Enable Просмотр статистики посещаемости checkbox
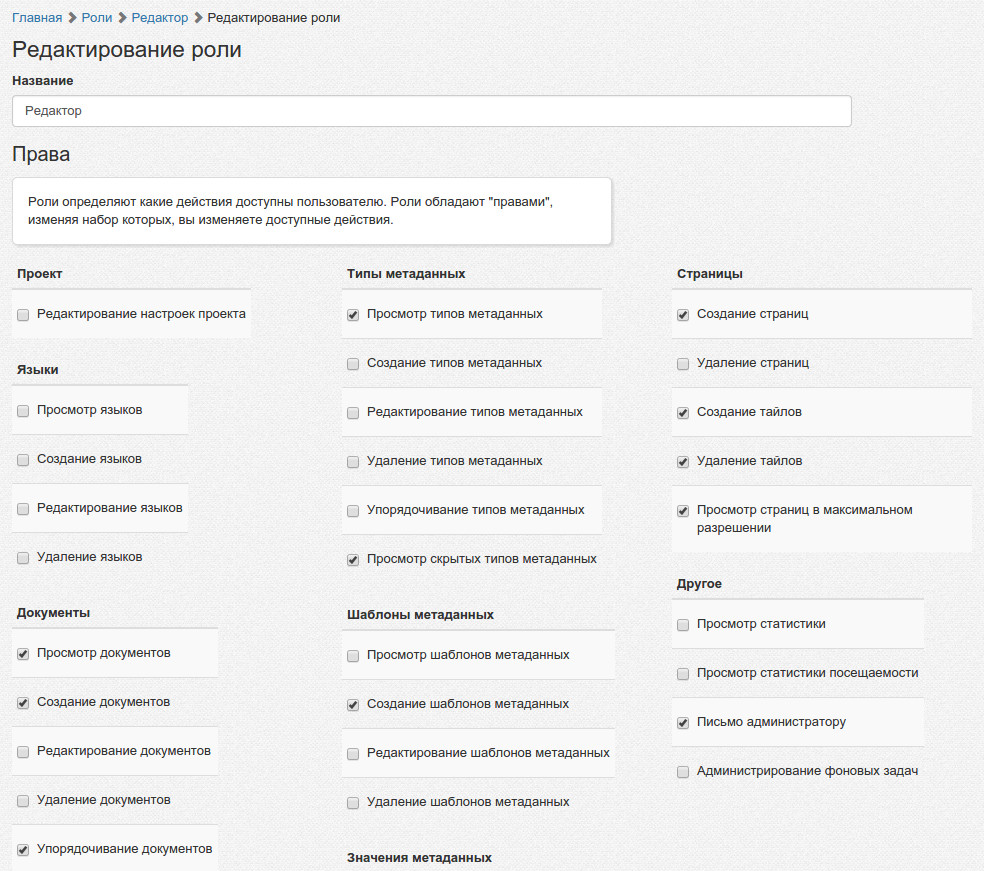The width and height of the screenshot is (984, 871). (x=683, y=674)
